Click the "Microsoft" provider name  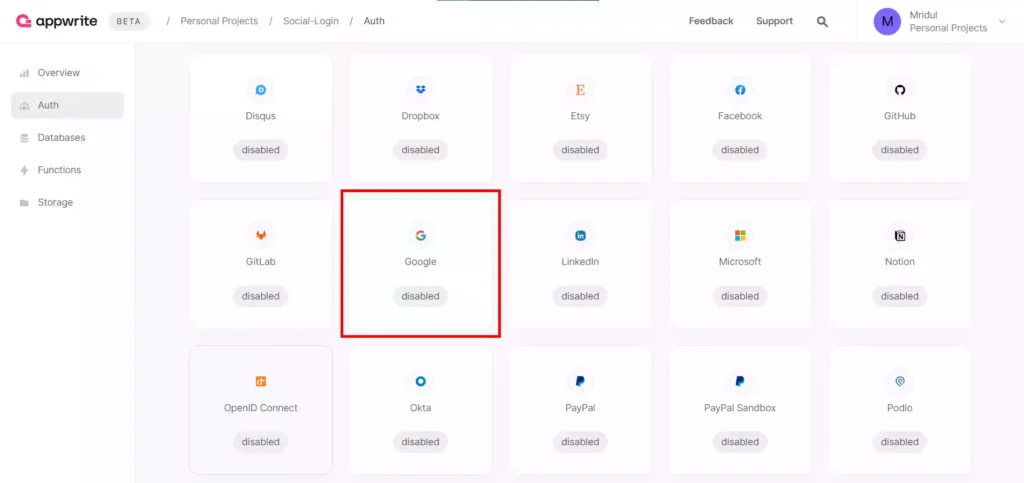tap(740, 262)
